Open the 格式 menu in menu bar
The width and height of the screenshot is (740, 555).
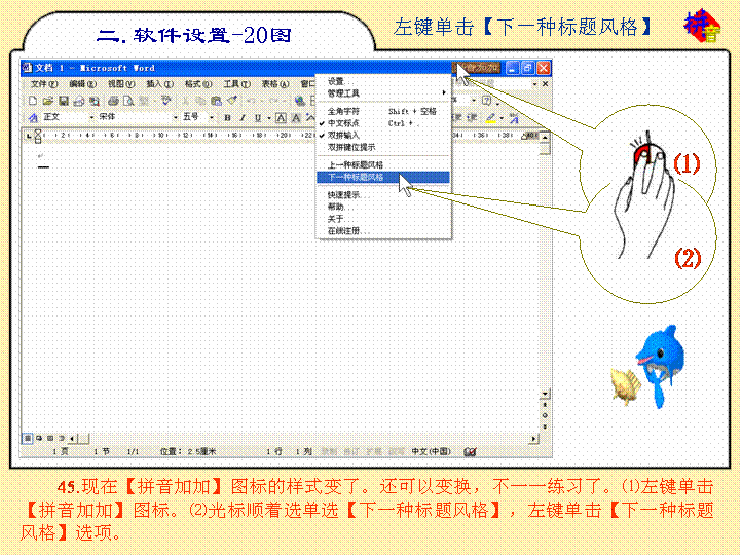(x=194, y=84)
